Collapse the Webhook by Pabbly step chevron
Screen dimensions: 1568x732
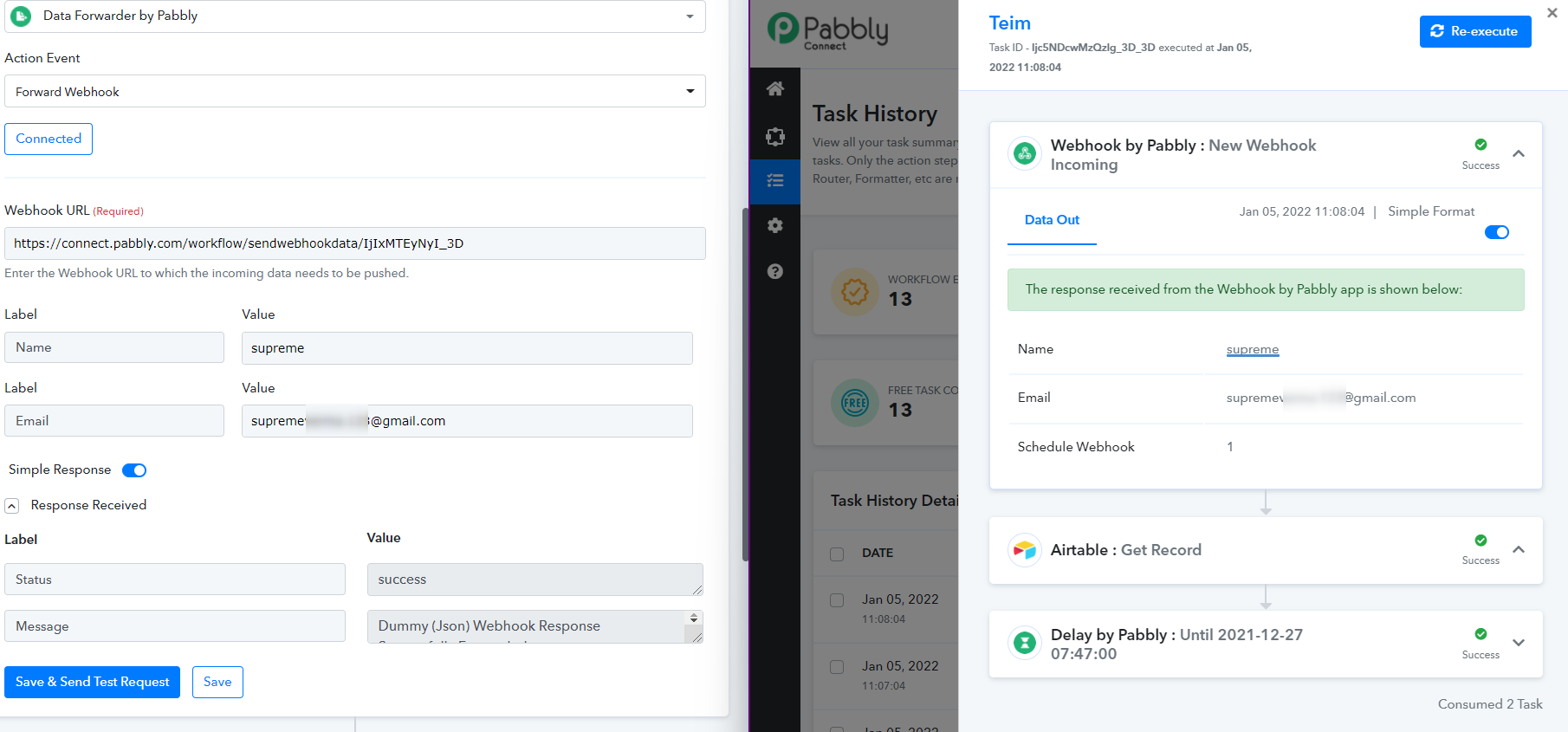pos(1519,153)
